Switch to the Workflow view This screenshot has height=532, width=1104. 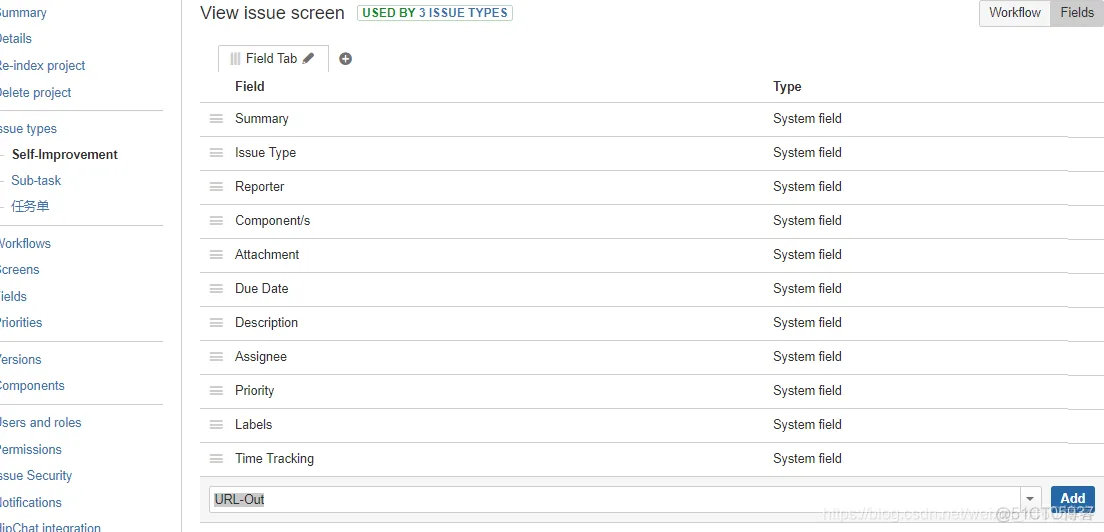click(x=1015, y=13)
